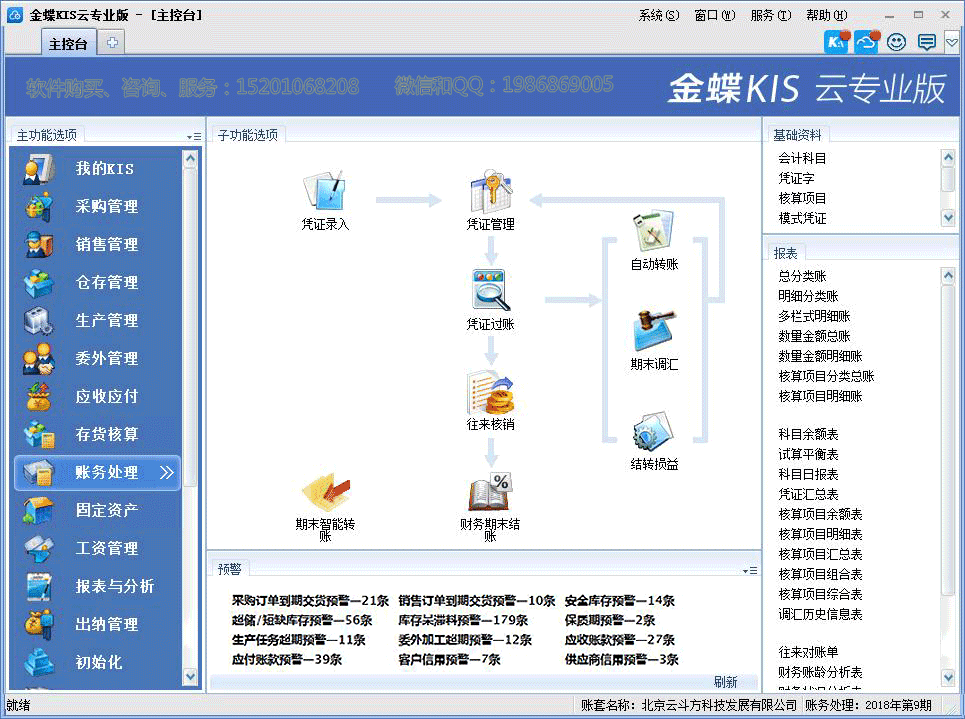Open the 往来核销 write-off icon
Viewport: 965px width, 719px height.
[x=490, y=392]
